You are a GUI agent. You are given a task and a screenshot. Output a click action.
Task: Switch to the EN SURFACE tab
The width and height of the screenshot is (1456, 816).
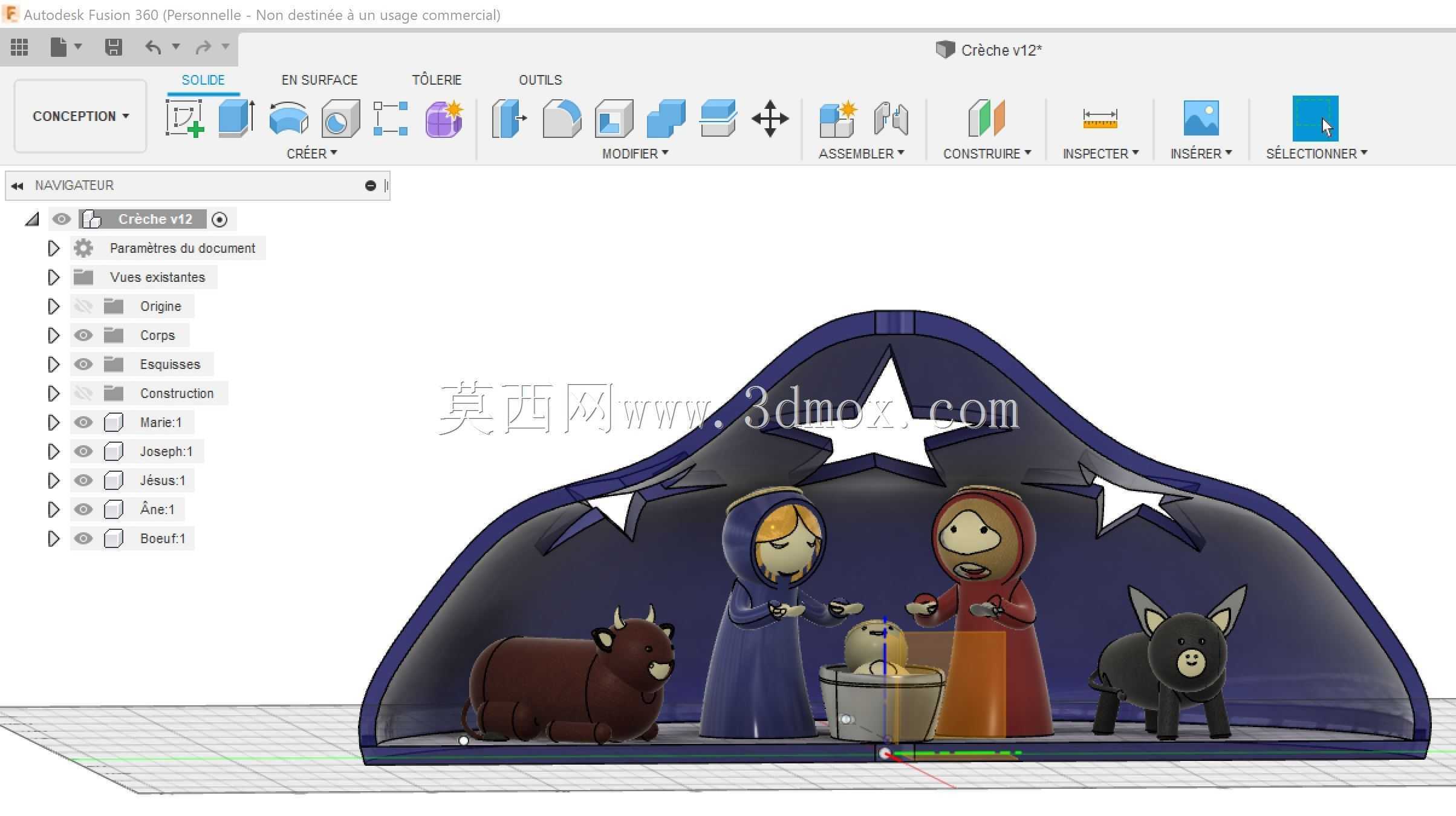click(x=319, y=80)
